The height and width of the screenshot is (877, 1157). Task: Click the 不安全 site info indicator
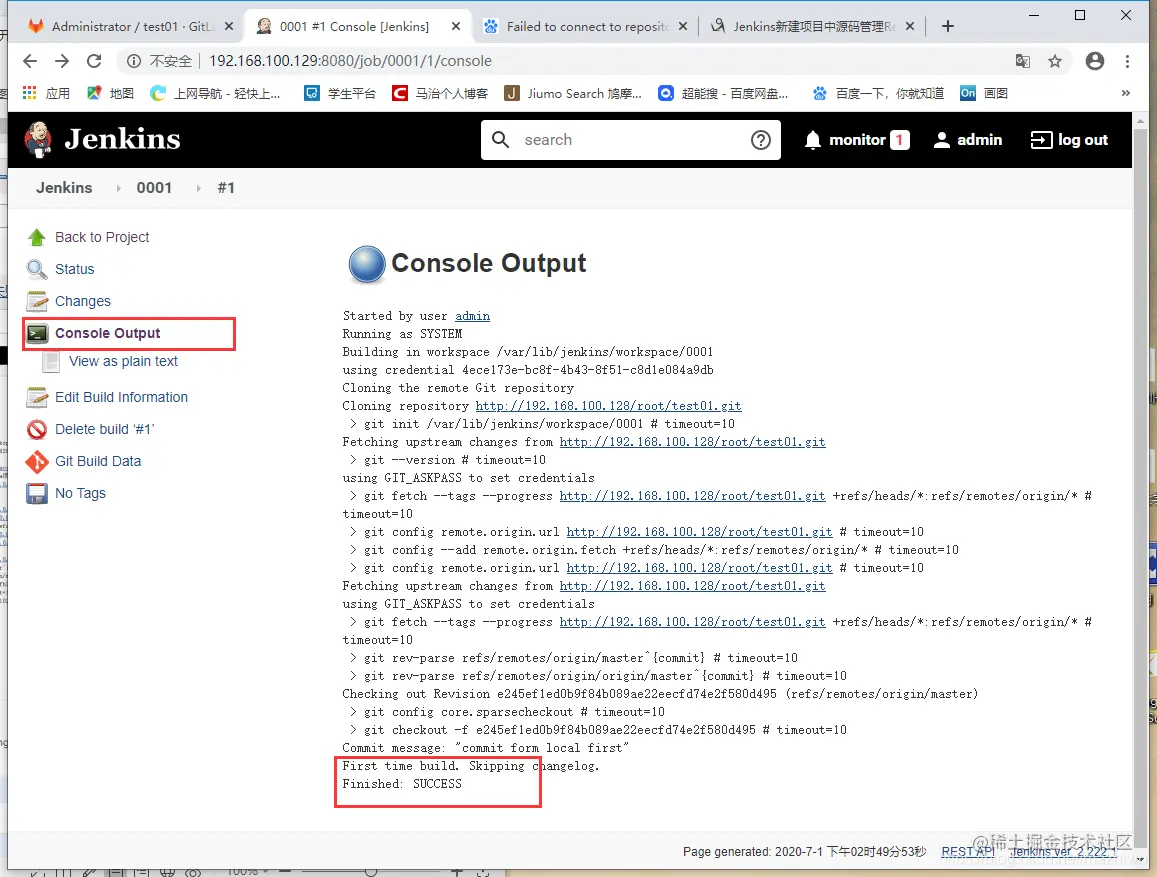159,61
